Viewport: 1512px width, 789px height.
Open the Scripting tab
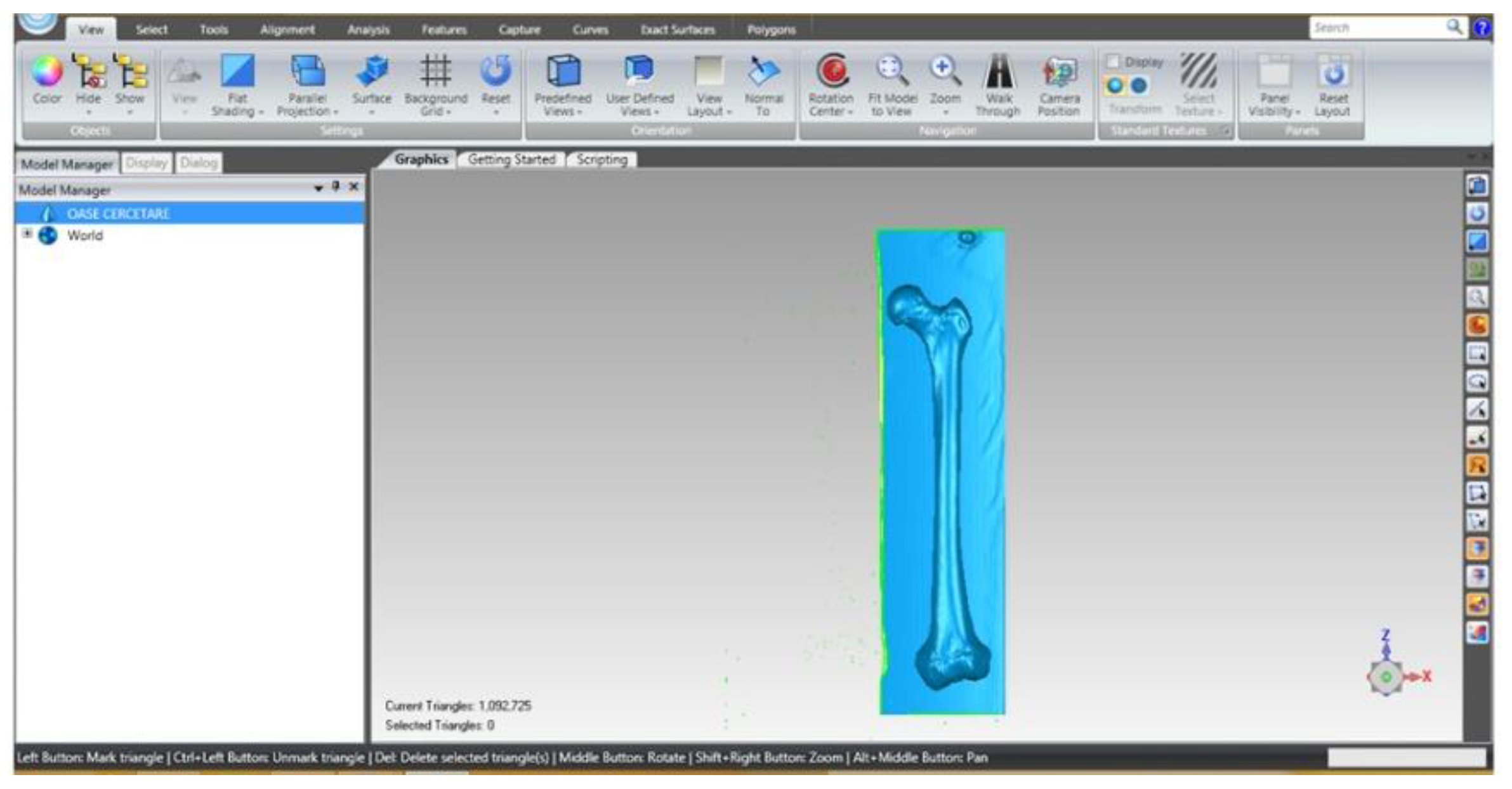click(602, 160)
